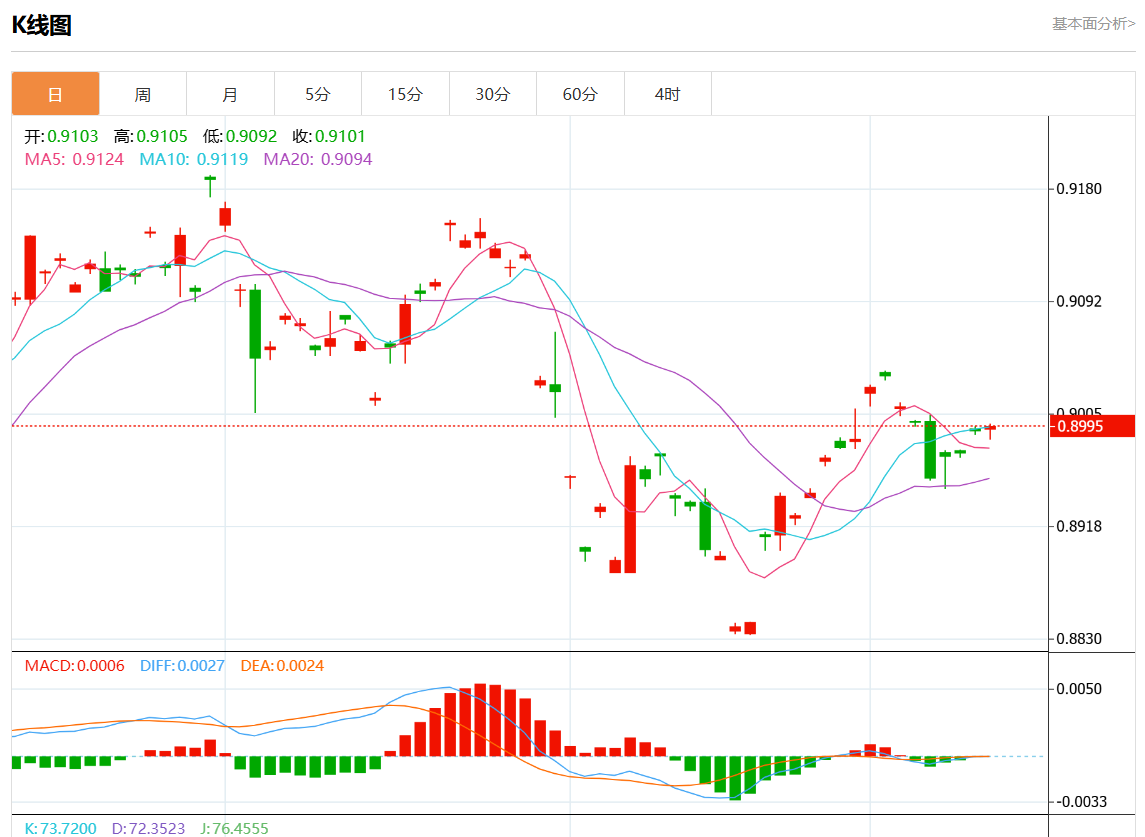
Task: Click the MA10: 0.9119 indicator label
Action: [x=194, y=159]
